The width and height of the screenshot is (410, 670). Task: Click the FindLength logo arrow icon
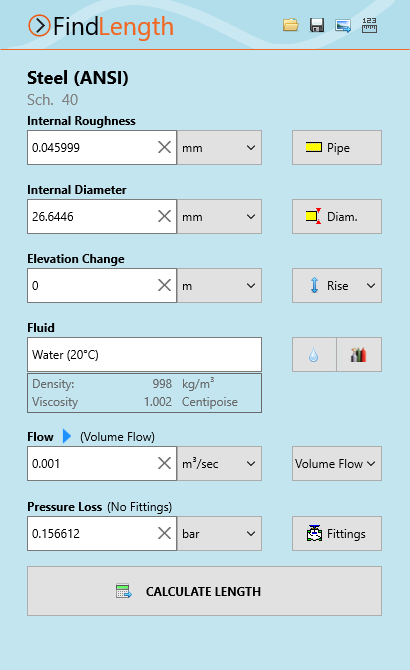39,26
